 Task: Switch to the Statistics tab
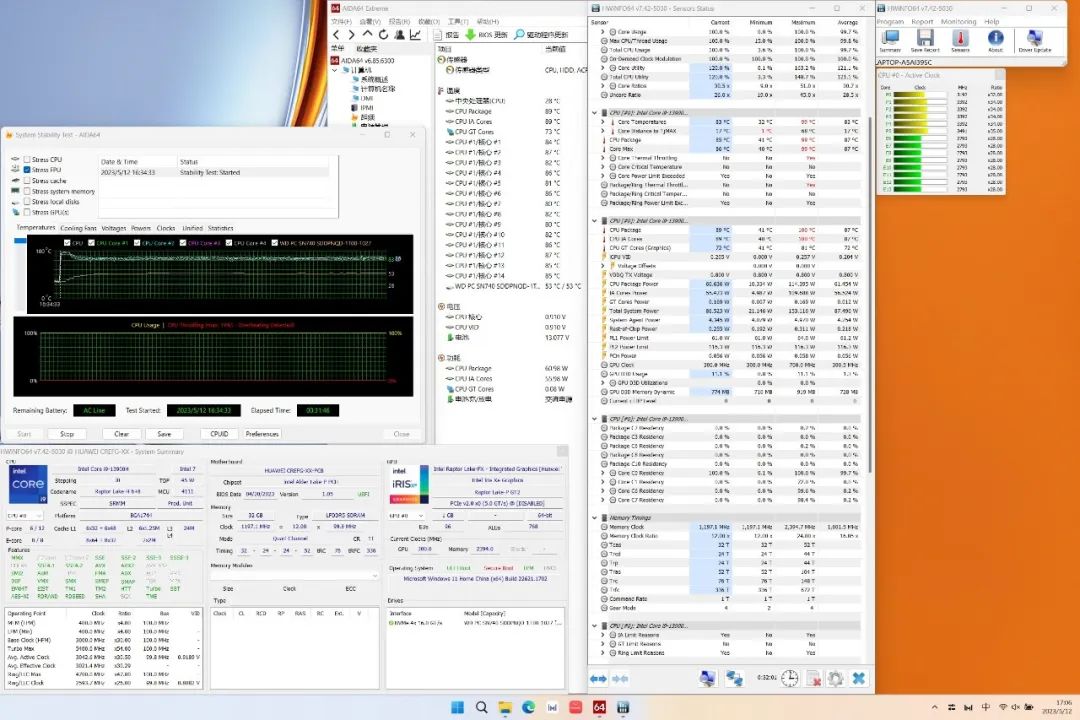pos(220,228)
